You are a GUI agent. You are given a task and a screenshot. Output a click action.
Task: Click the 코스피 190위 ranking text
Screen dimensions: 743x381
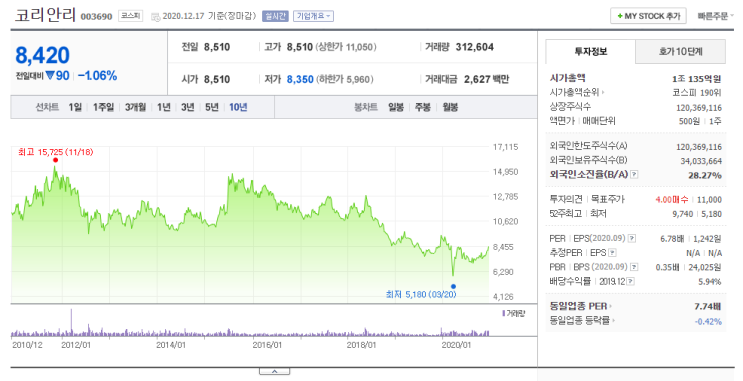click(697, 93)
